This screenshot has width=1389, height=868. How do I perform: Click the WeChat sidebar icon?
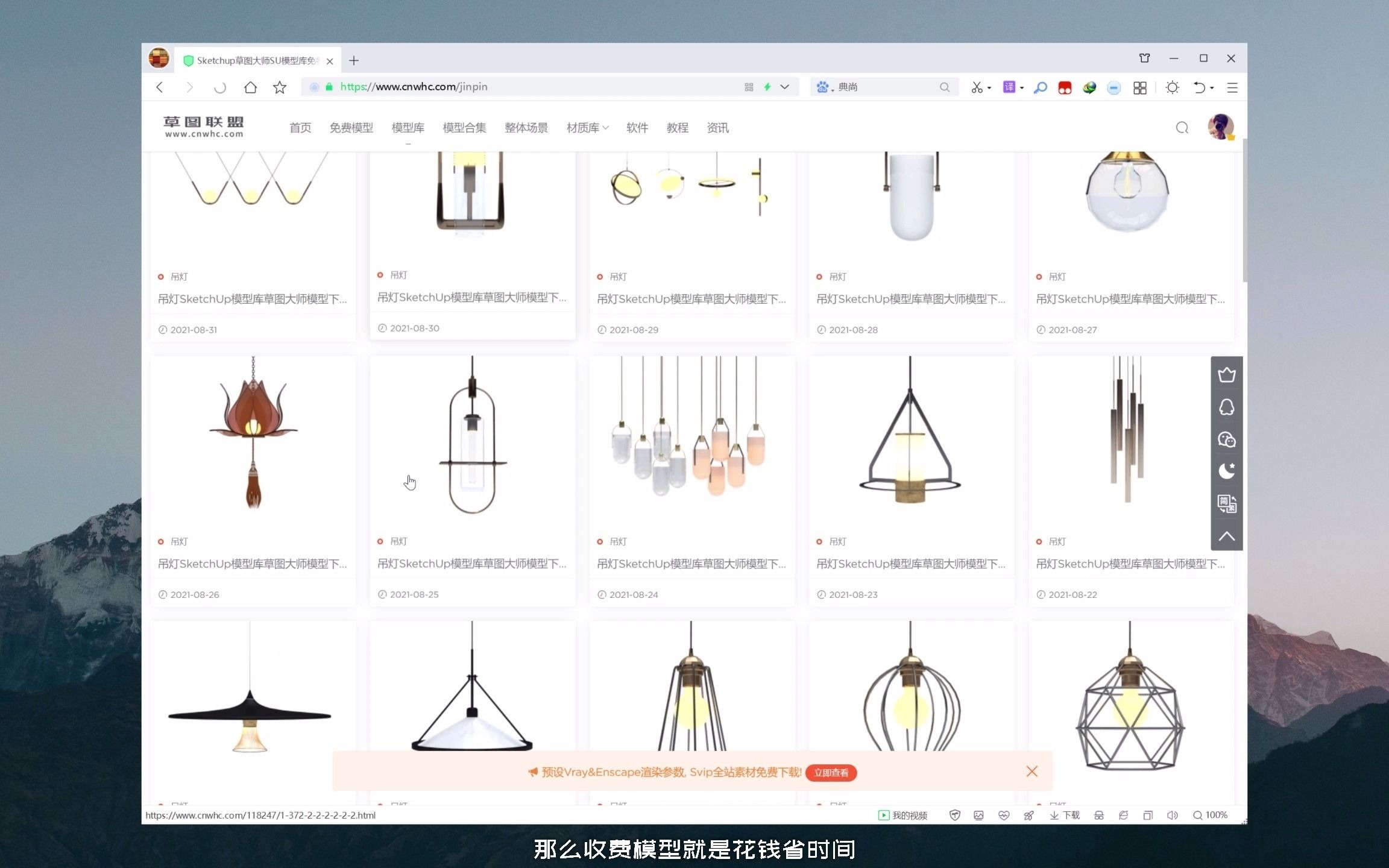[1227, 439]
